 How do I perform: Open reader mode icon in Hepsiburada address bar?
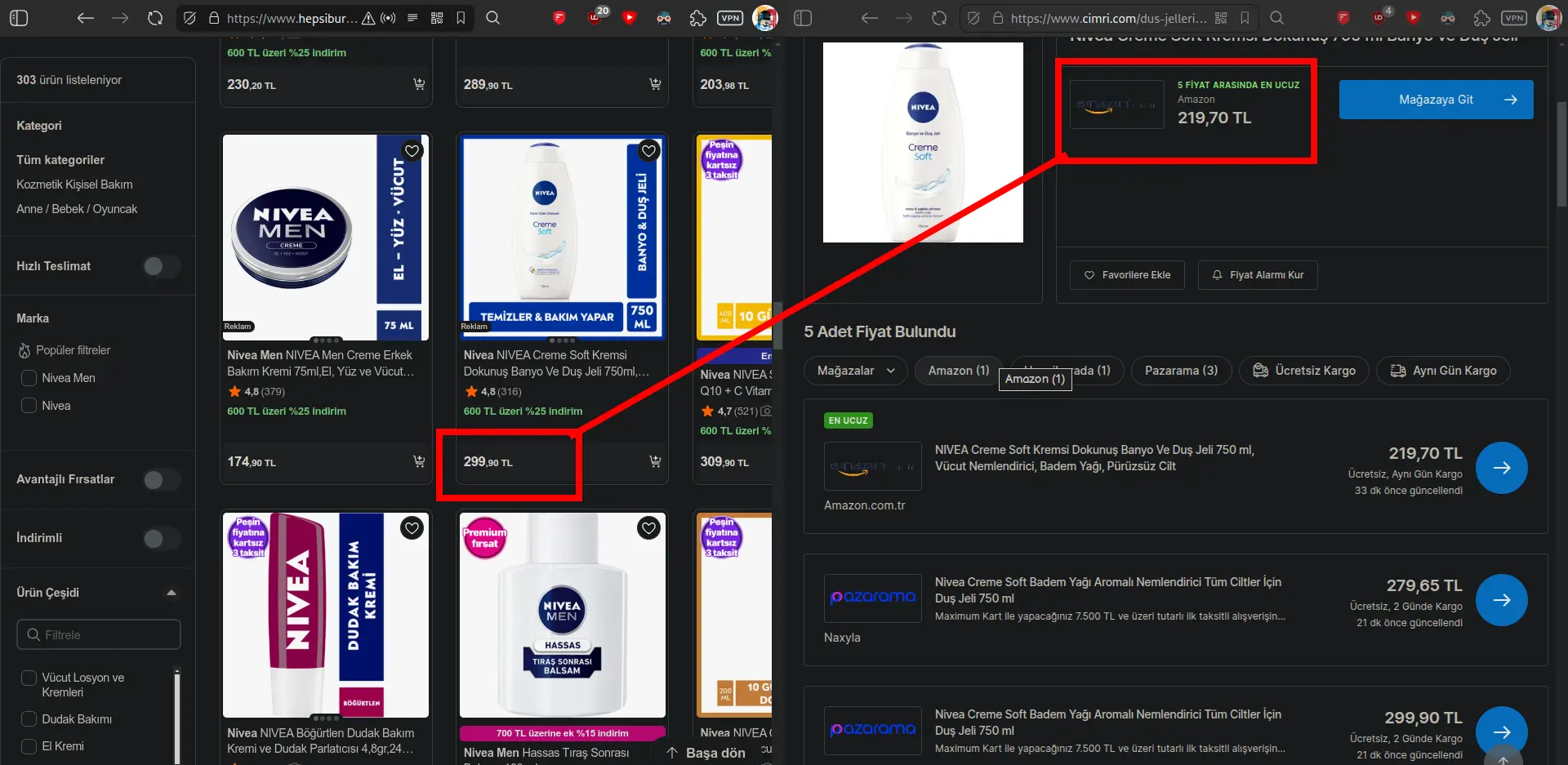click(412, 18)
